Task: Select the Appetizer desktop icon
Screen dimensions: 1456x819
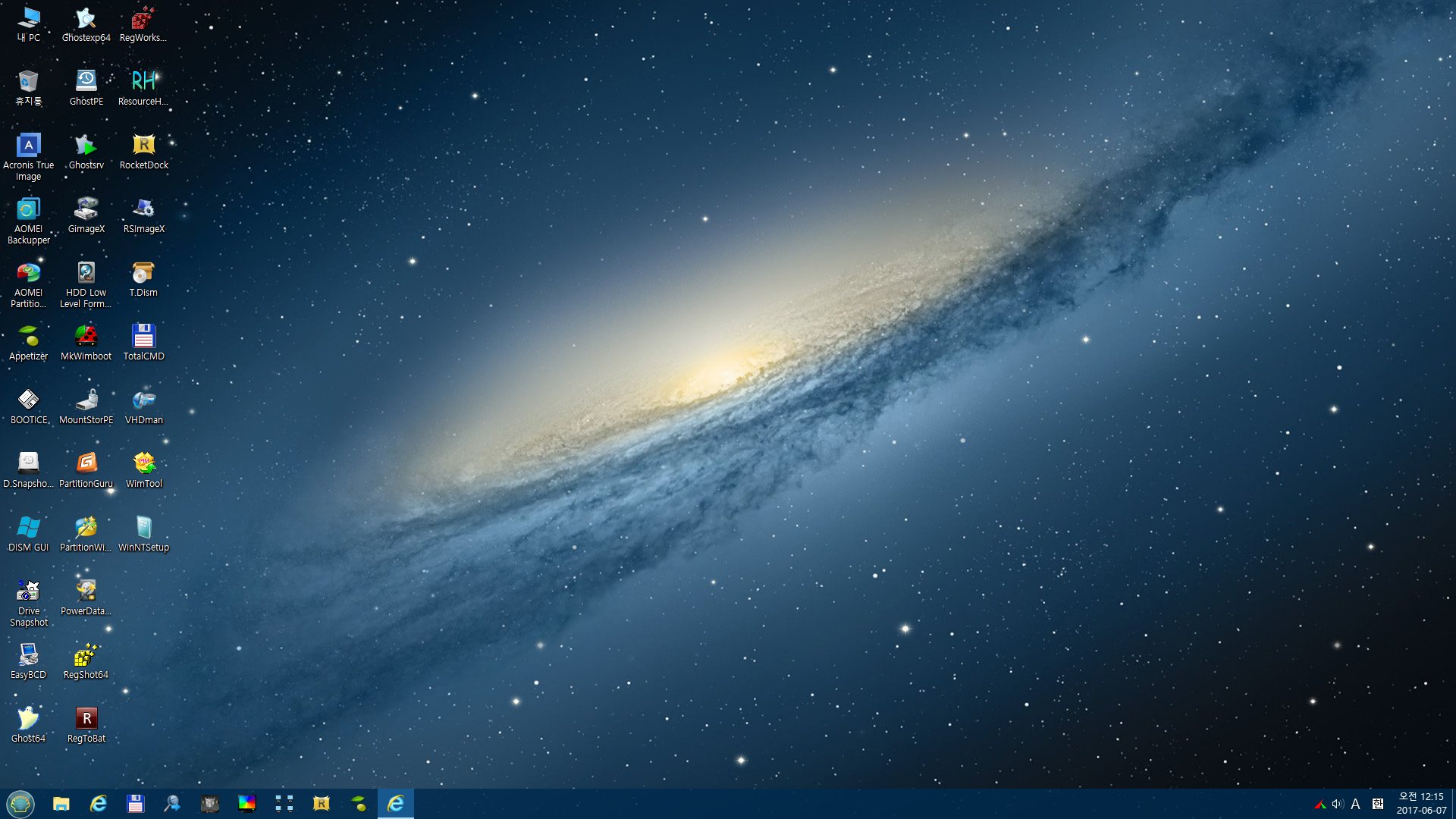Action: tap(29, 343)
